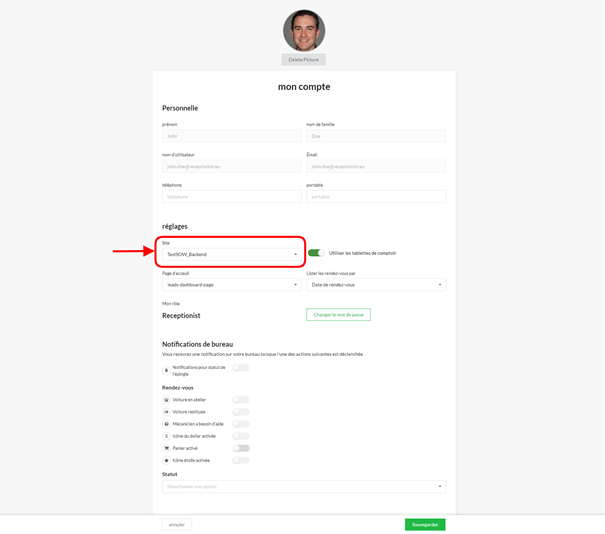The image size is (605, 534).
Task: Open the Lister les rendez-vous par dropdown
Action: [x=375, y=285]
